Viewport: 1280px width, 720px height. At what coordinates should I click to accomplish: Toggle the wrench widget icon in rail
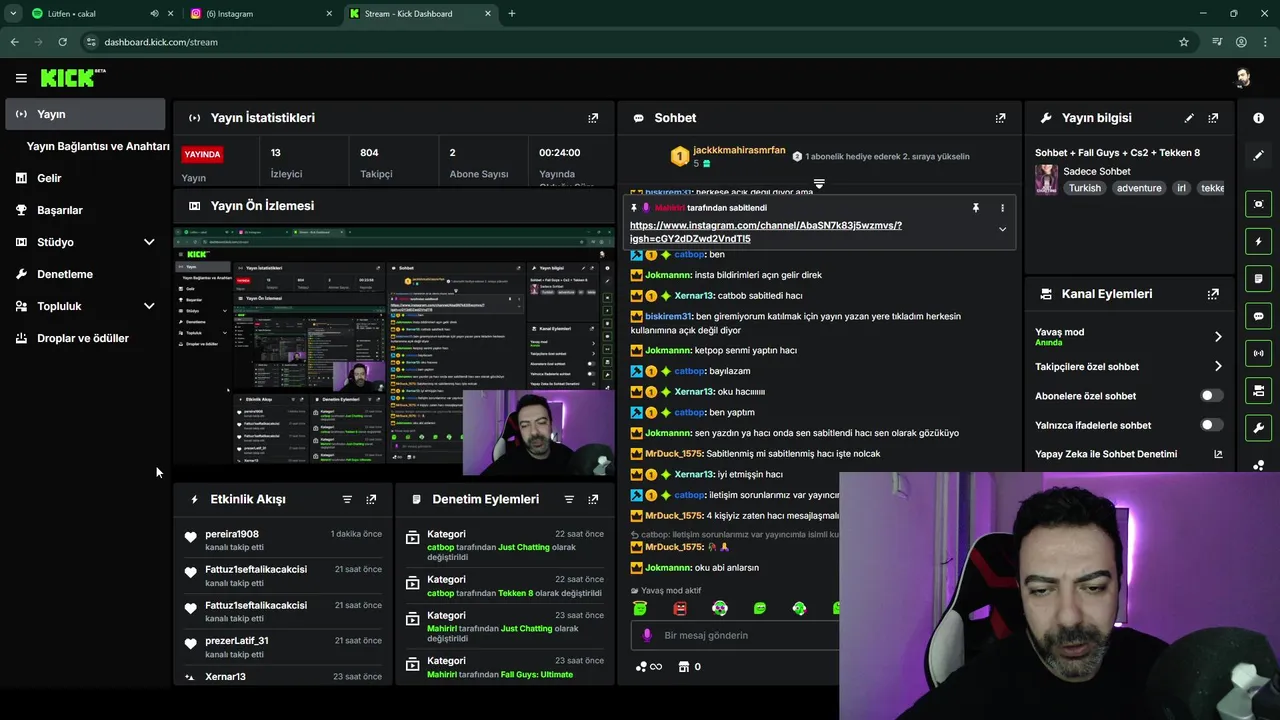(1258, 428)
